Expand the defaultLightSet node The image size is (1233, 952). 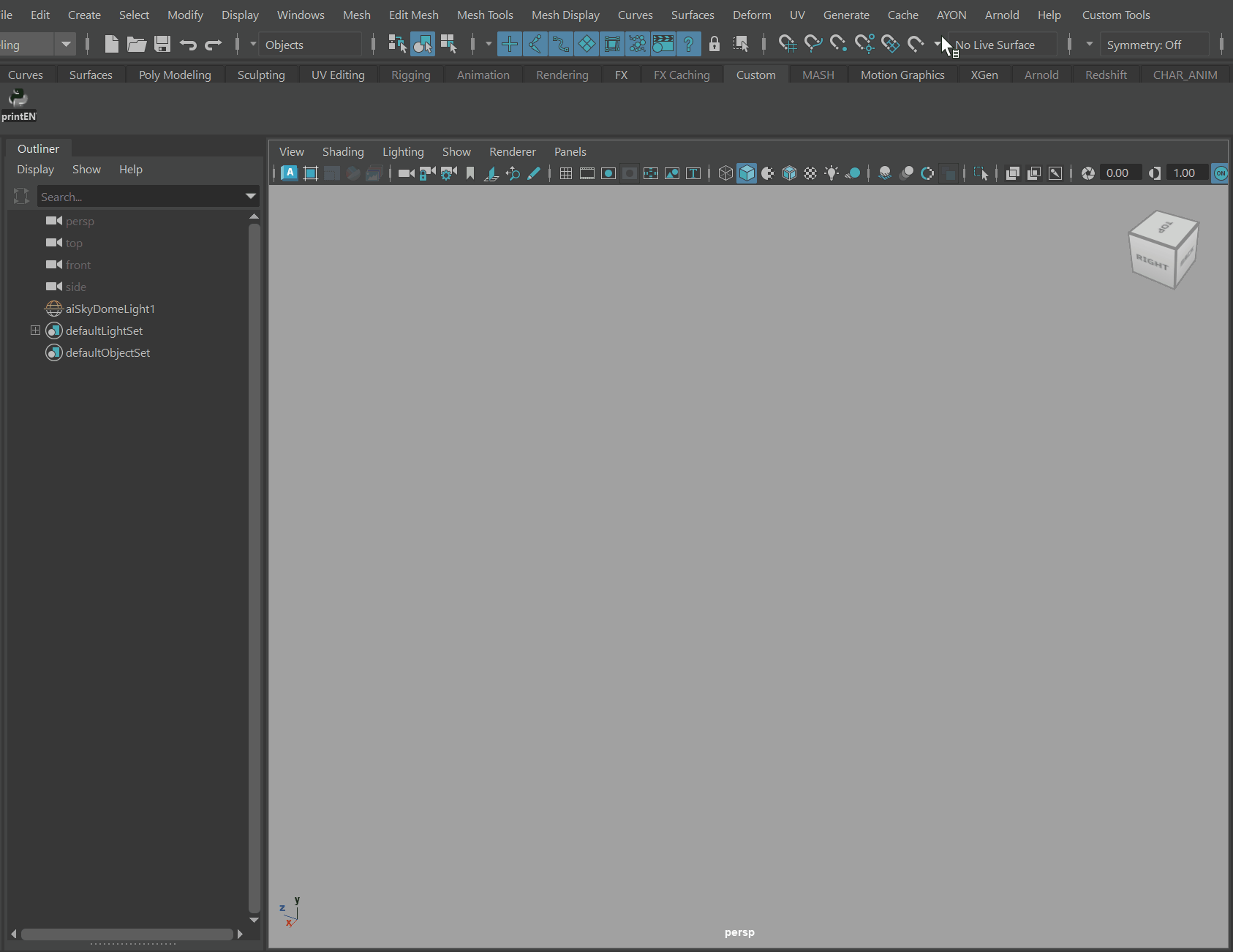click(x=35, y=330)
